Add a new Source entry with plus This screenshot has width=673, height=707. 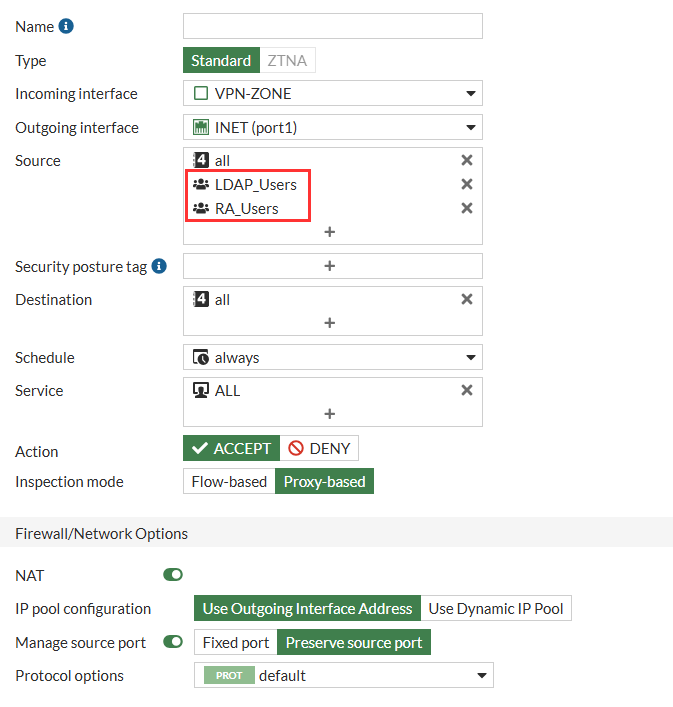pos(330,232)
